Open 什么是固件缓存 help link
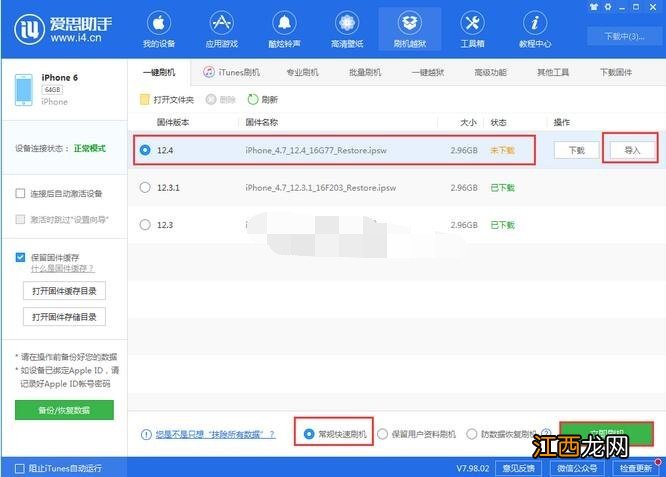 pyautogui.click(x=62, y=268)
